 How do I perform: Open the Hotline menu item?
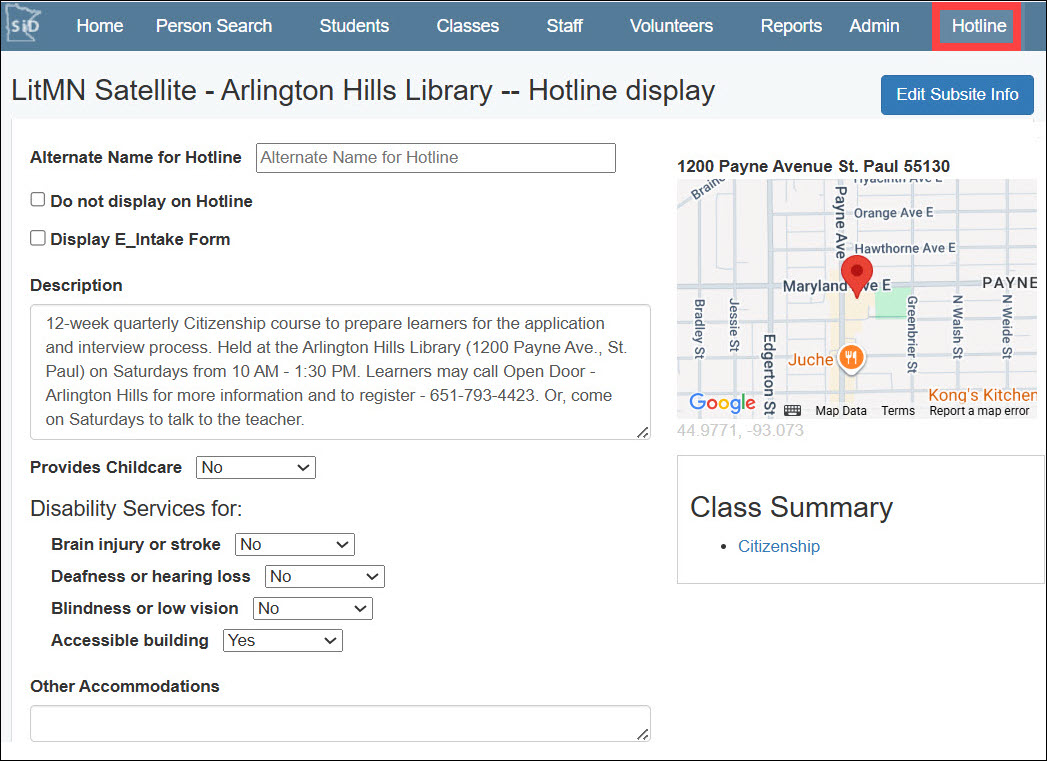[x=978, y=26]
